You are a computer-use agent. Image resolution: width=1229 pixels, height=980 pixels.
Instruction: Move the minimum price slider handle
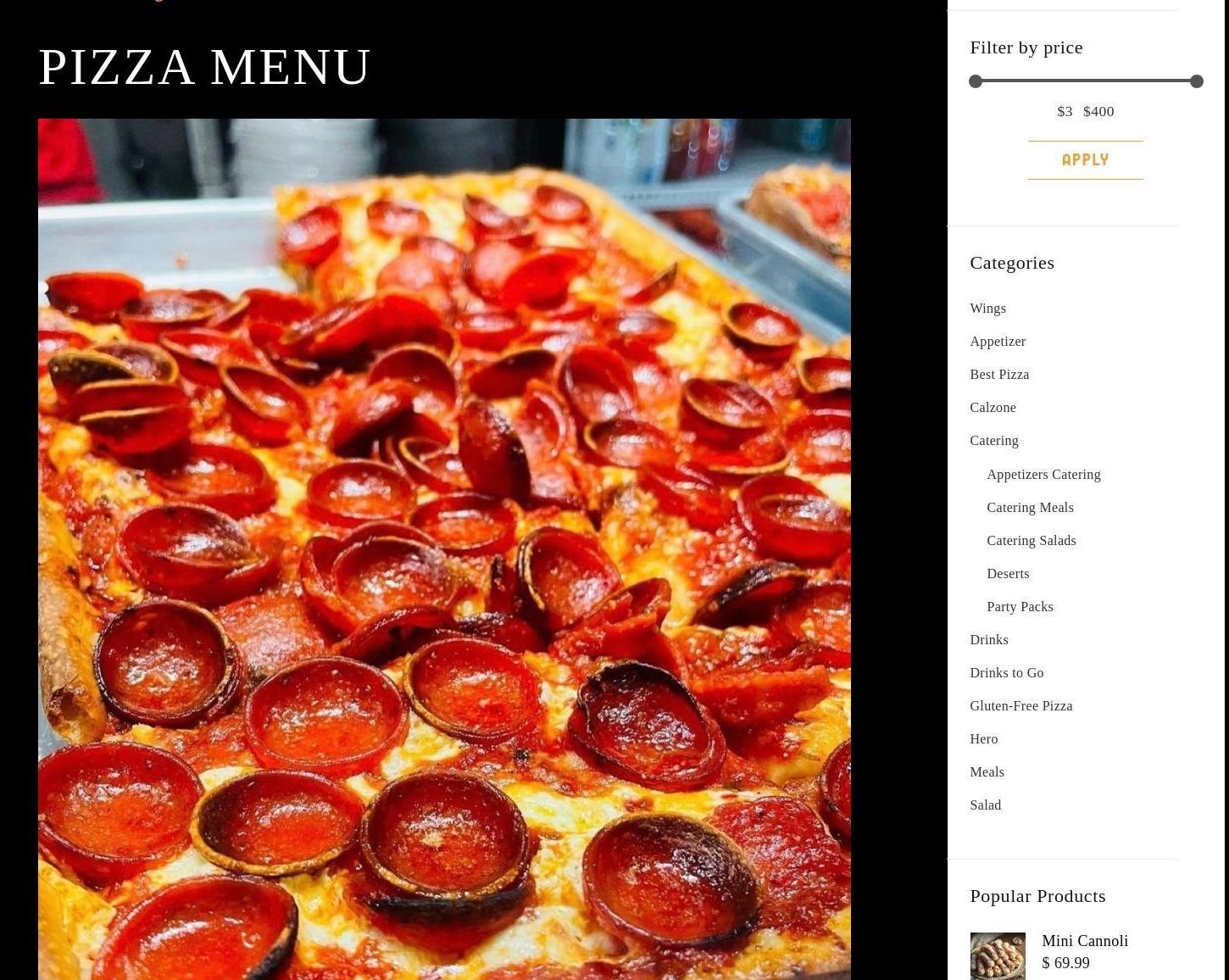coord(976,81)
